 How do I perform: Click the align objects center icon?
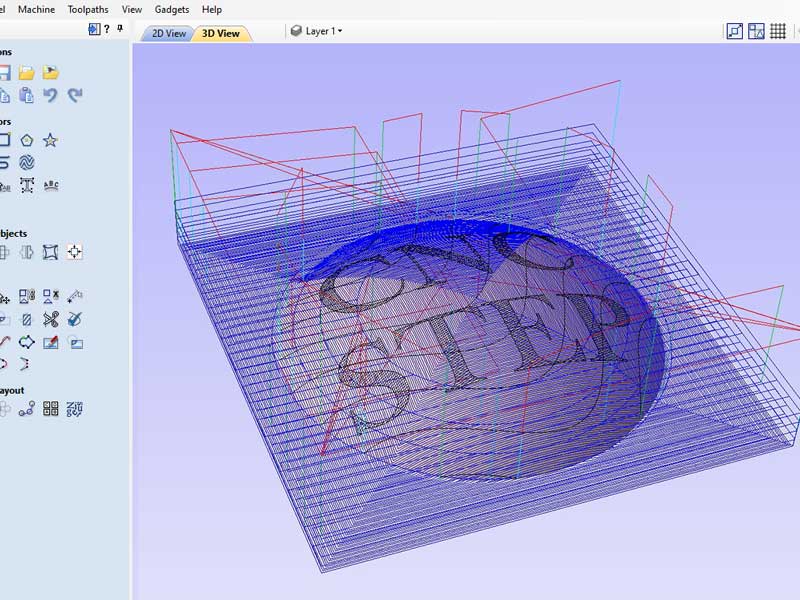point(75,252)
